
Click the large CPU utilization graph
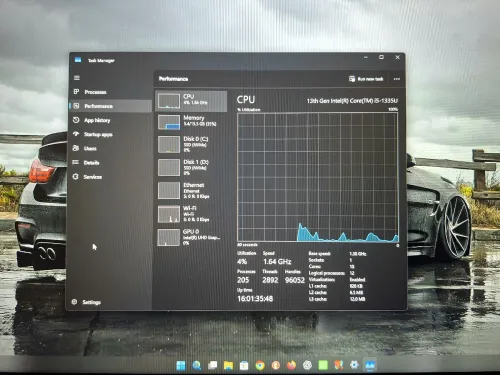pyautogui.click(x=318, y=177)
